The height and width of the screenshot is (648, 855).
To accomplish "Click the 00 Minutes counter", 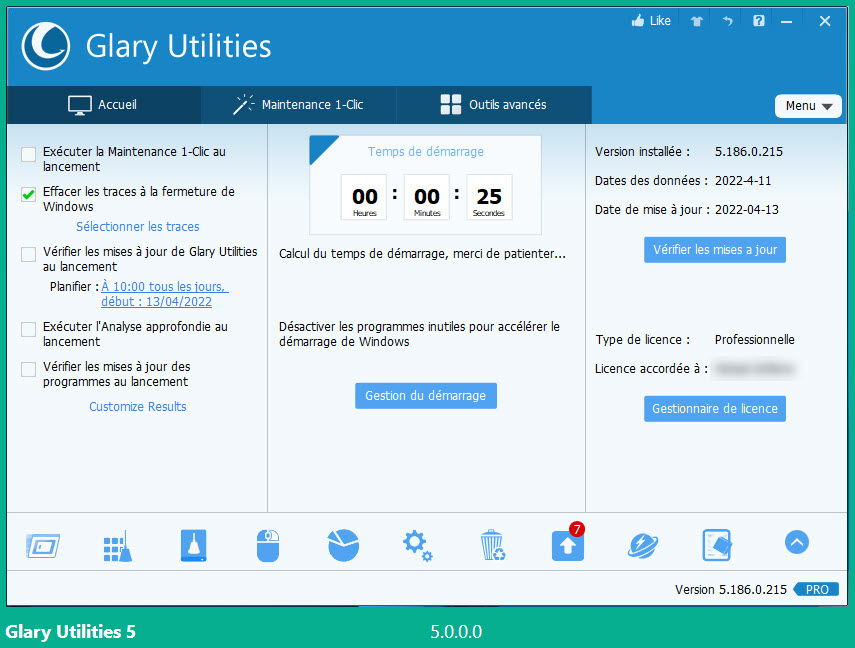I will (x=427, y=197).
